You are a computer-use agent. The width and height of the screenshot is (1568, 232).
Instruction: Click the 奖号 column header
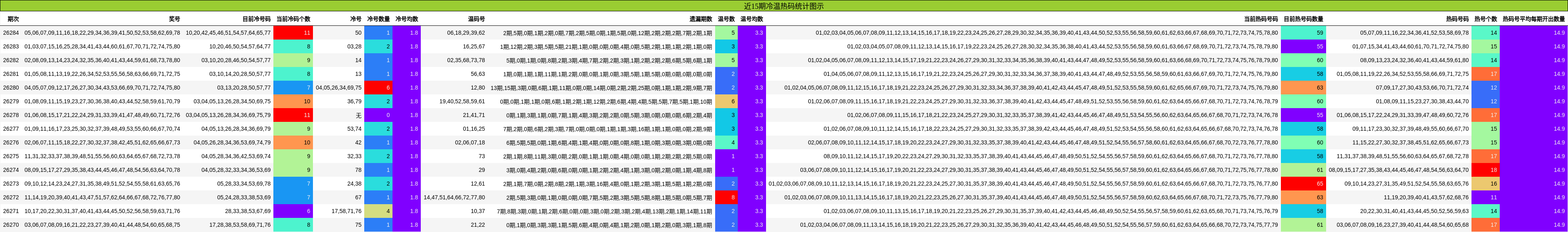(174, 19)
